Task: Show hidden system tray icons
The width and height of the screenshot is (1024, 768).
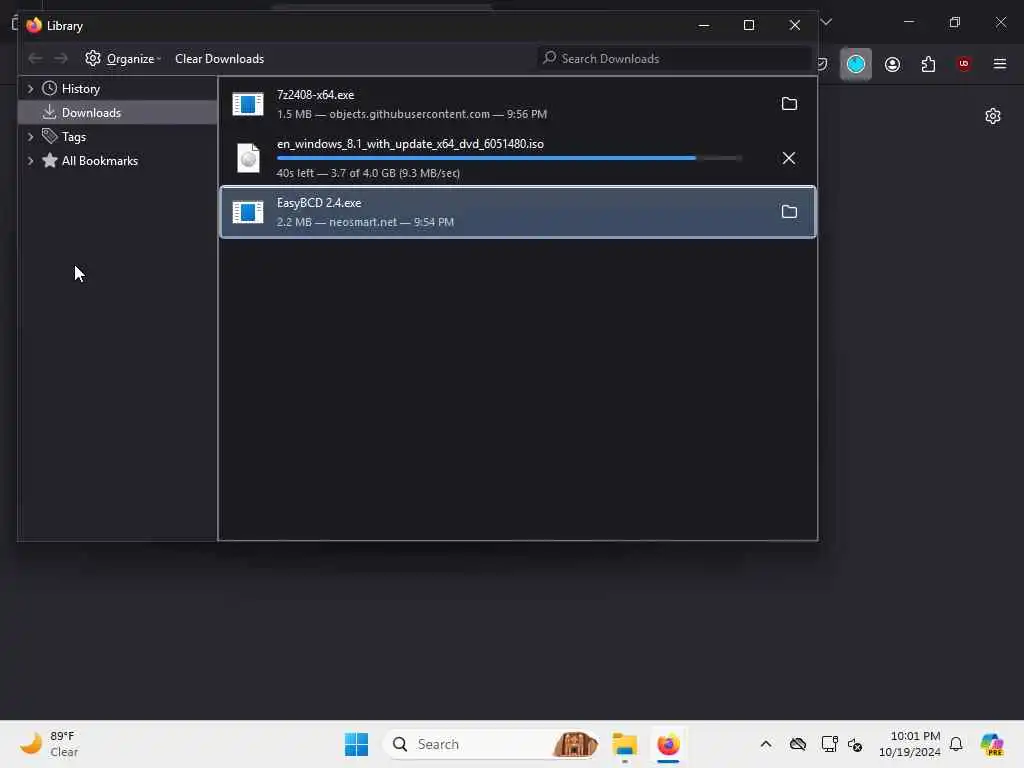Action: [766, 744]
